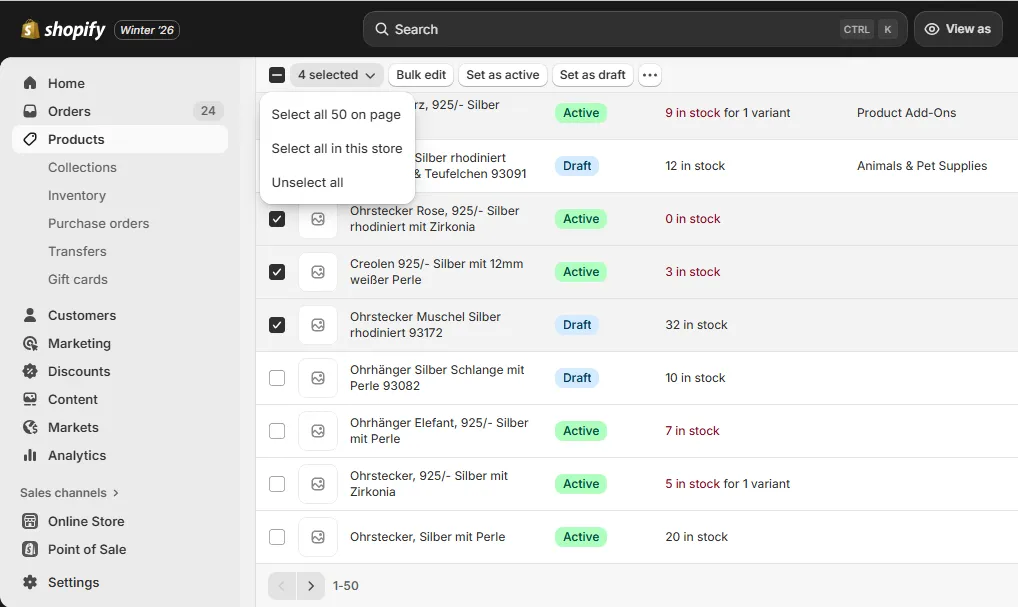Select the Customers icon in the sidebar

coord(29,315)
